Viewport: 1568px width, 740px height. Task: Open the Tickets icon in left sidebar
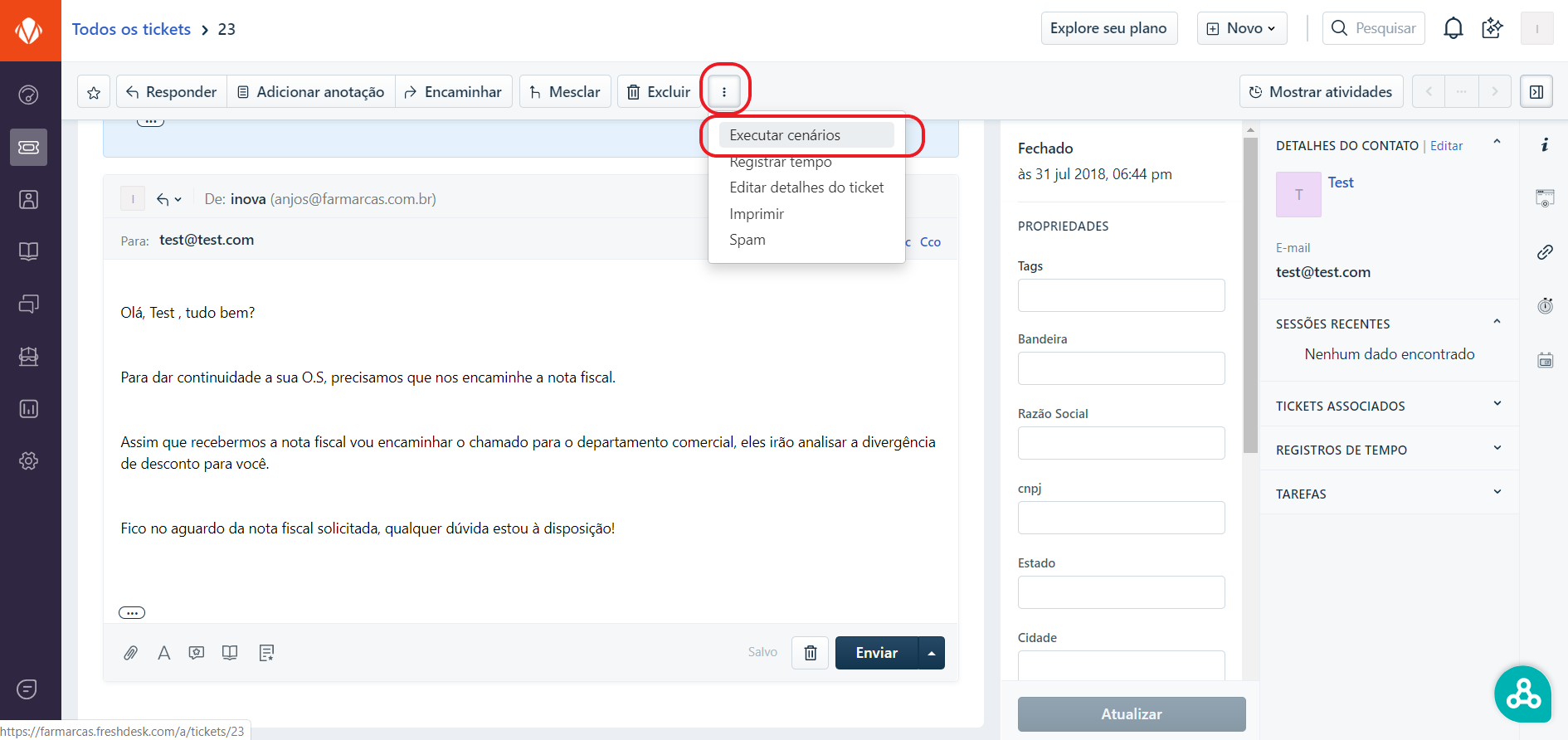pos(29,147)
